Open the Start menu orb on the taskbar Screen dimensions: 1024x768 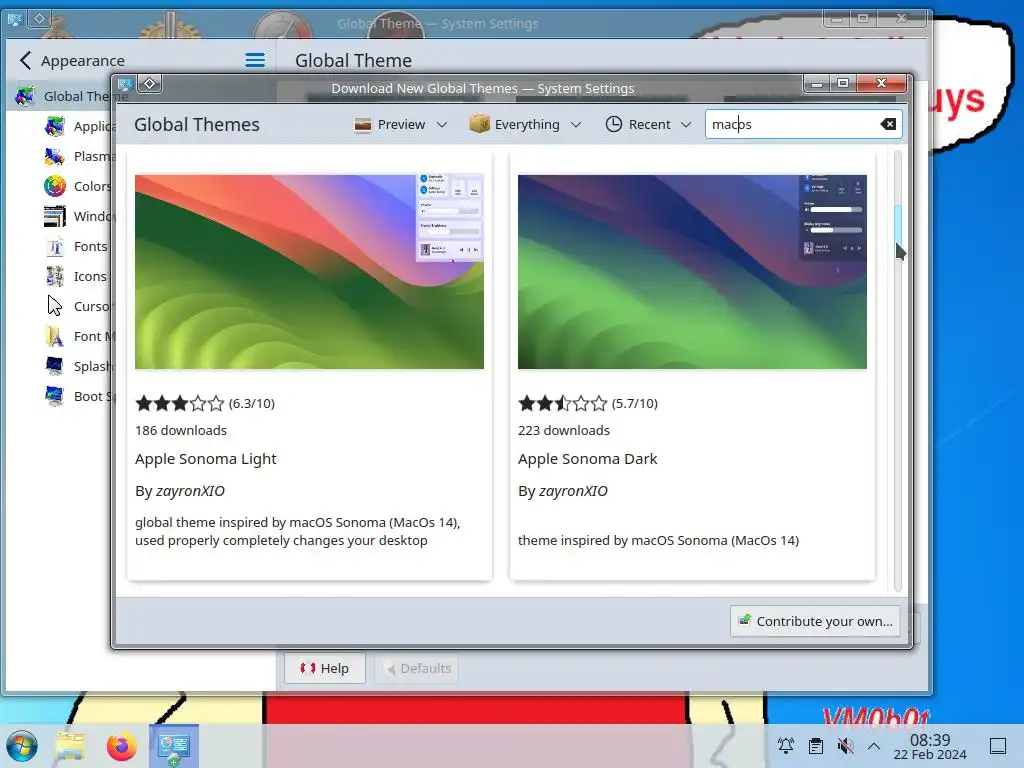pos(22,746)
